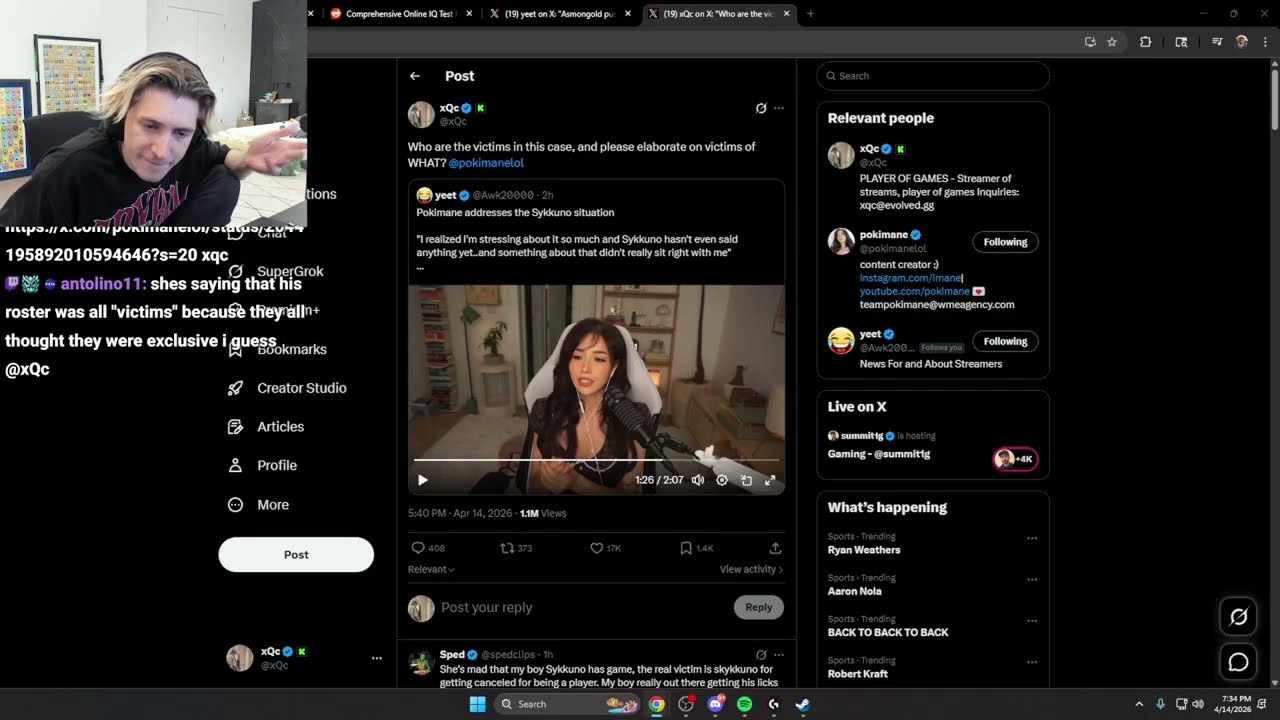Click the +4K listeners avatar badge
Image resolution: width=1280 pixels, height=720 pixels.
pyautogui.click(x=1015, y=459)
